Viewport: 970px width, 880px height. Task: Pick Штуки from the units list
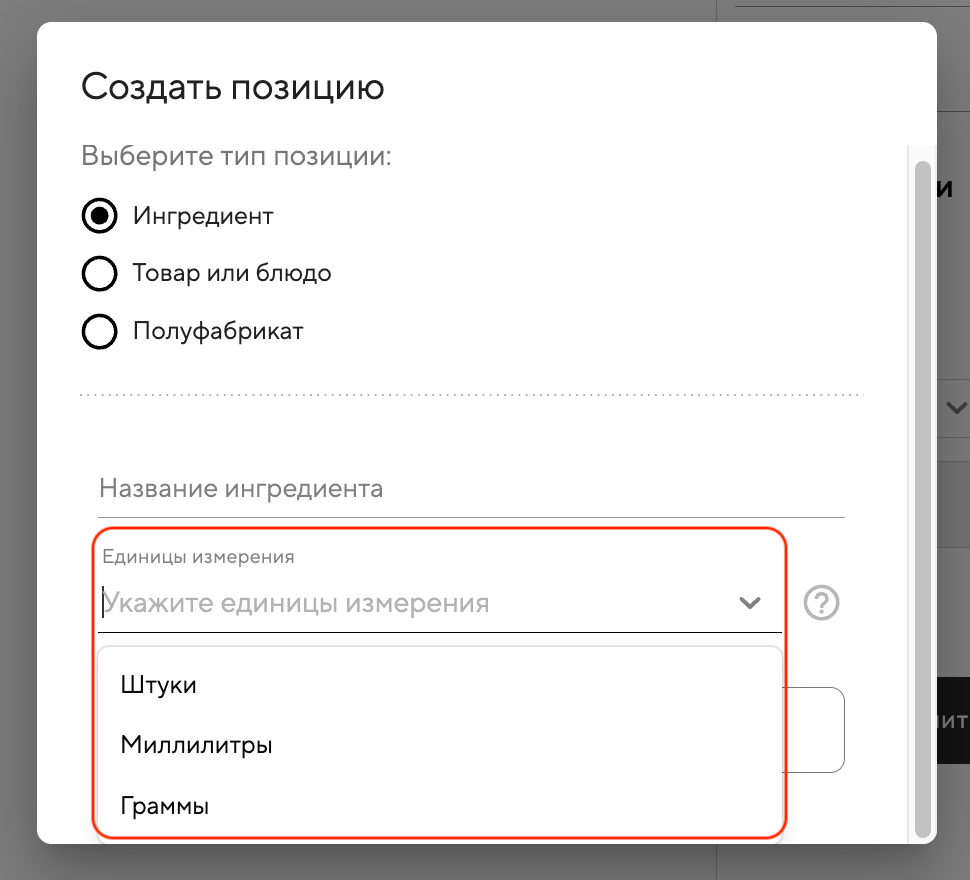point(159,685)
